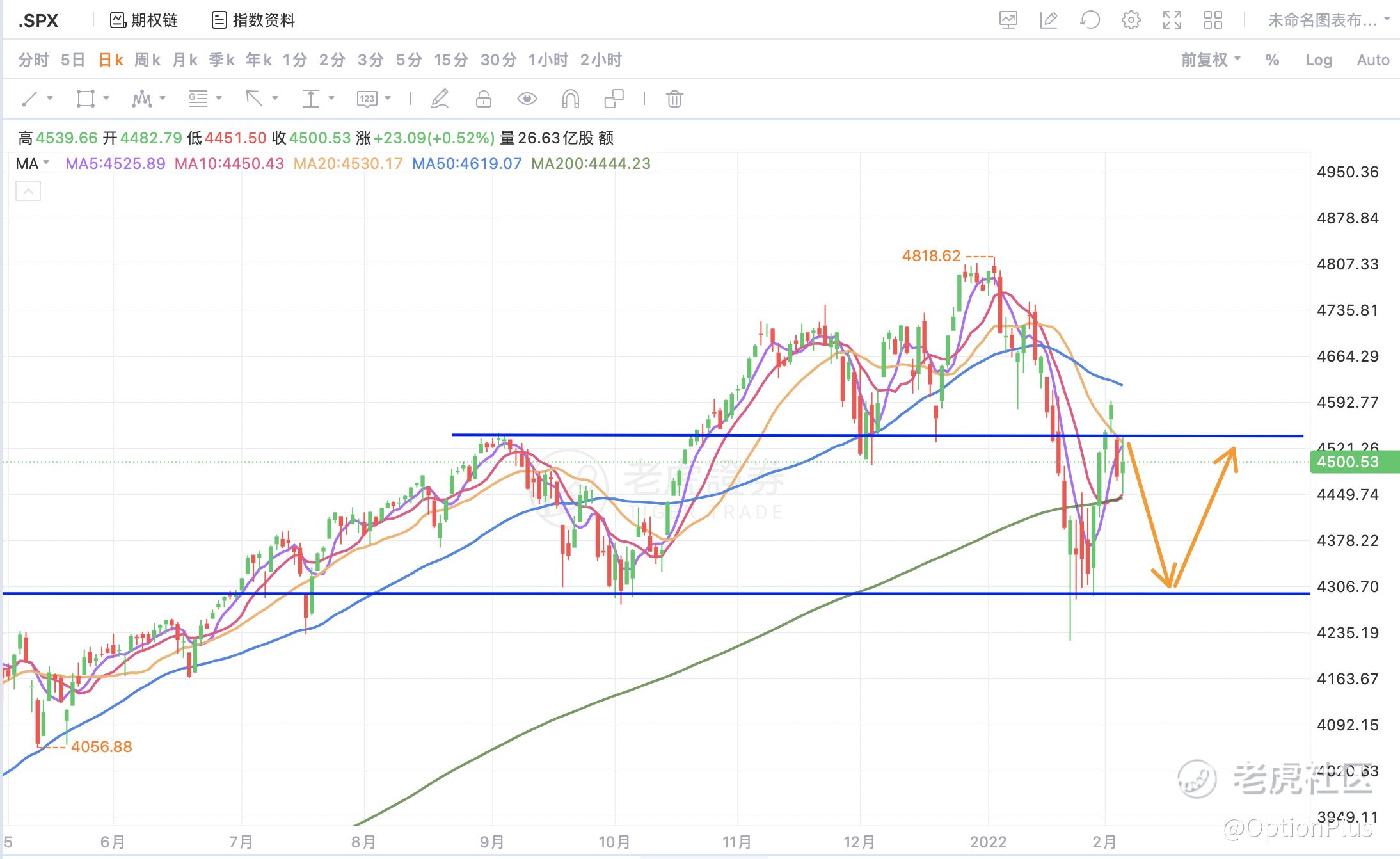The height and width of the screenshot is (859, 1400).
Task: Open the multi-chart grid layout icon
Action: point(1213,20)
